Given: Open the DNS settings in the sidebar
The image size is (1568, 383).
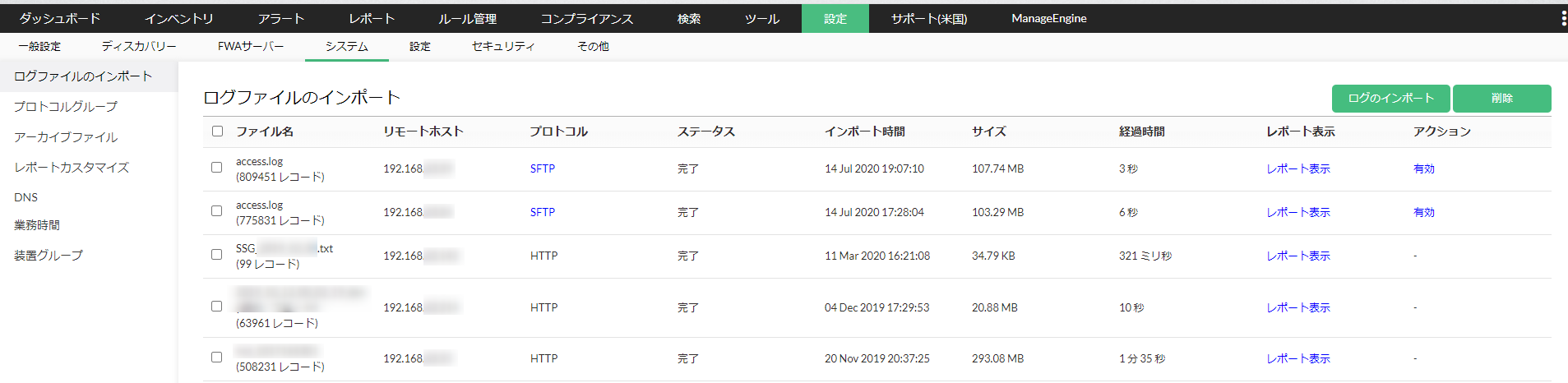Looking at the screenshot, I should (25, 197).
